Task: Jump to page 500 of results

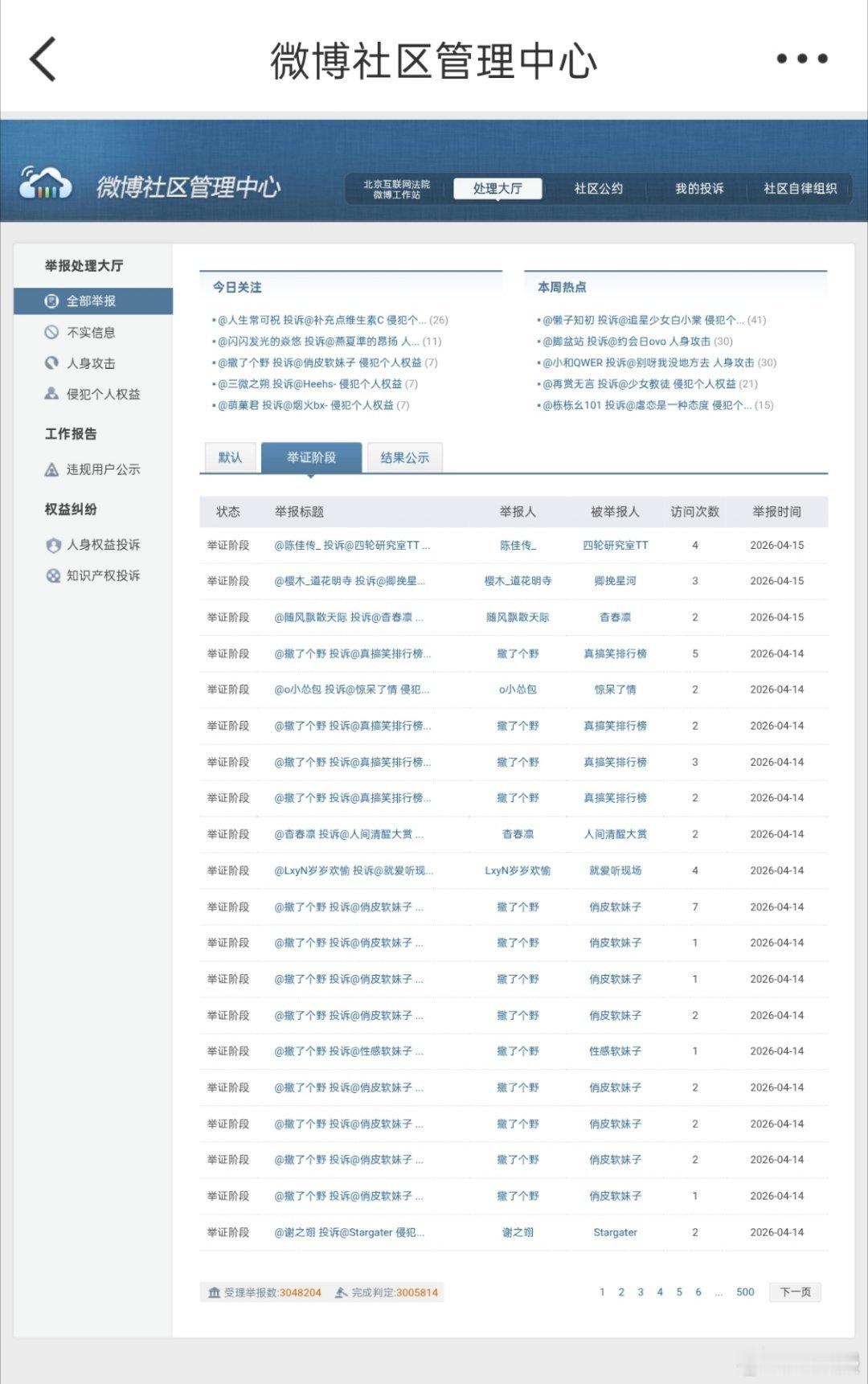Action: (745, 1292)
